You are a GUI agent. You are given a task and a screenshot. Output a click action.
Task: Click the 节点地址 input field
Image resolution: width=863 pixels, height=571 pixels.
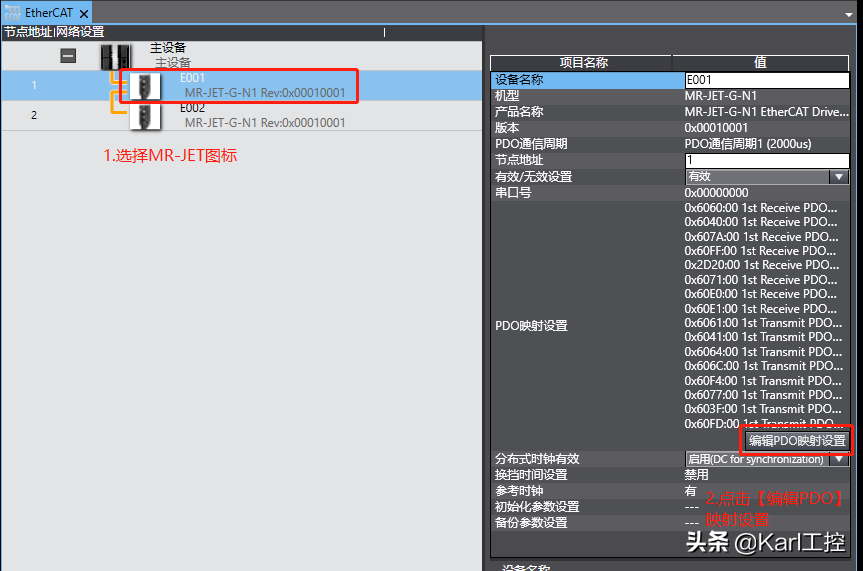point(766,160)
